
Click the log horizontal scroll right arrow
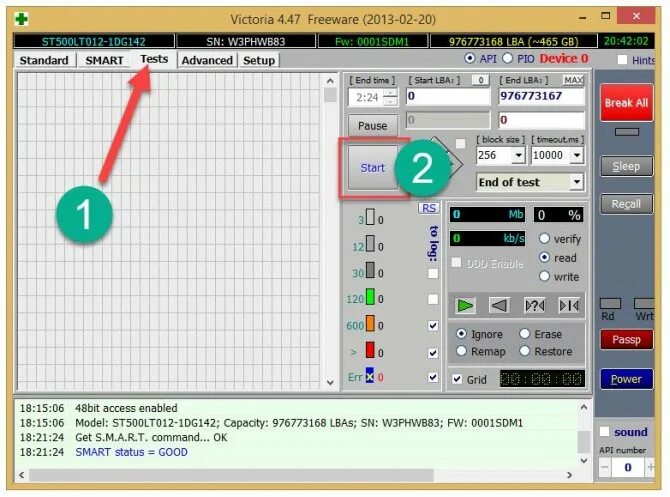(x=569, y=475)
